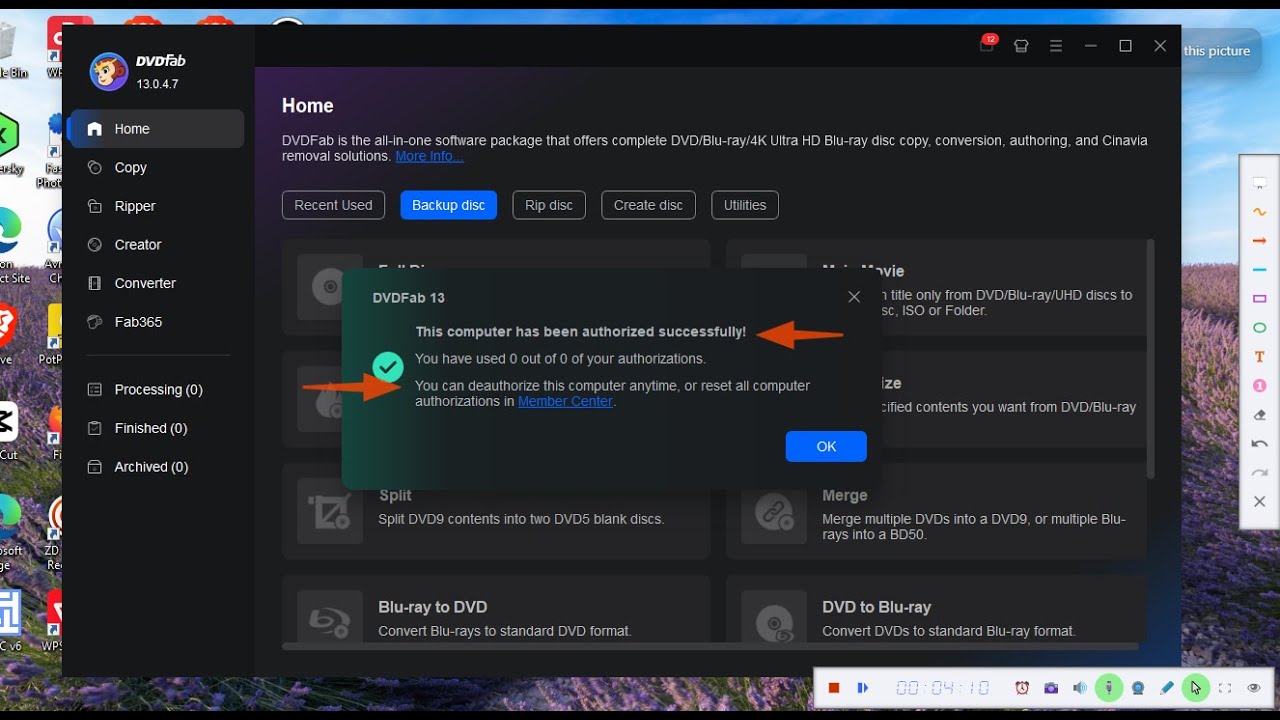
Task: Switch to the Create disc tab
Action: (x=648, y=205)
